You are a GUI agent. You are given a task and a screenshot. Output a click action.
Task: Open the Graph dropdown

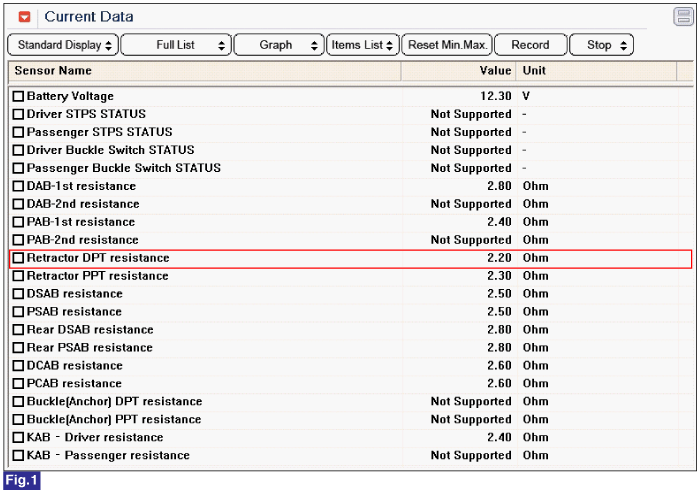tap(279, 45)
